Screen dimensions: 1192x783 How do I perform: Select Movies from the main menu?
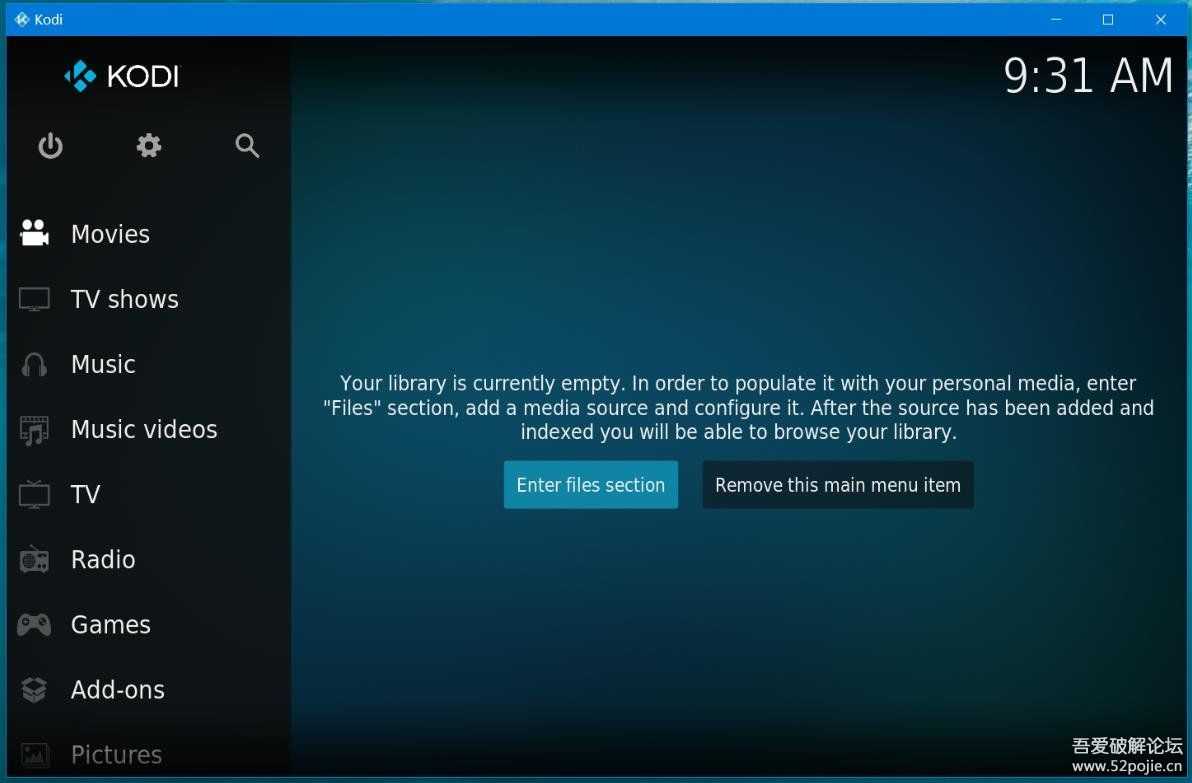[x=110, y=233]
